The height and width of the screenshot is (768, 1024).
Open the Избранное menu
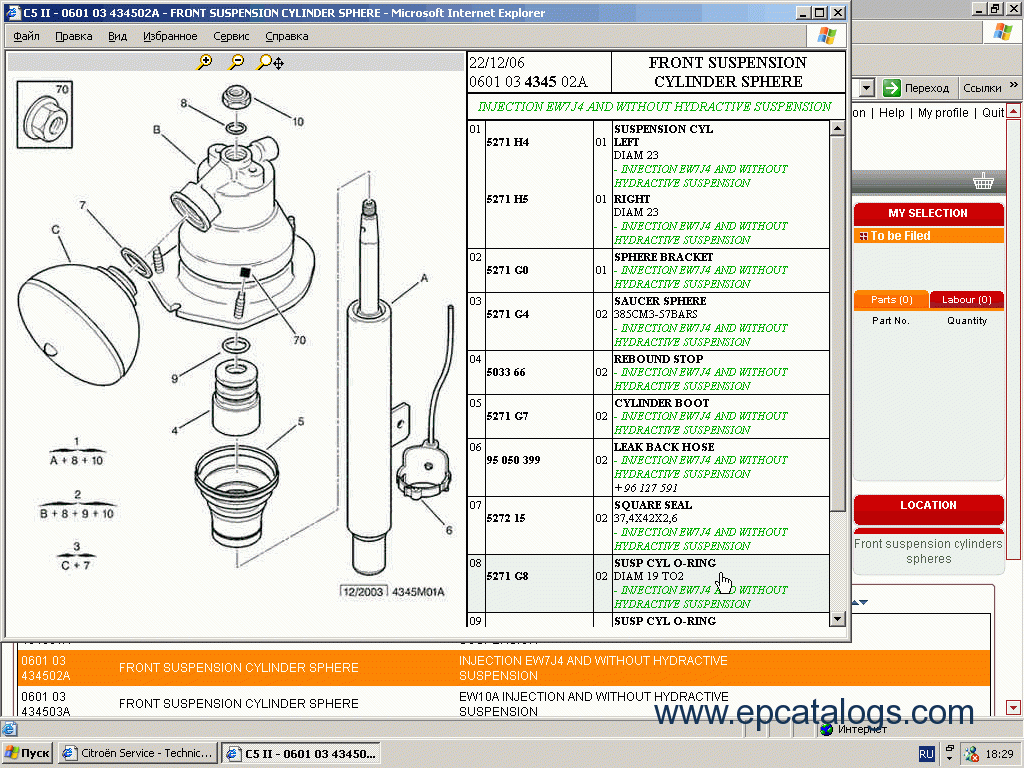(x=170, y=36)
